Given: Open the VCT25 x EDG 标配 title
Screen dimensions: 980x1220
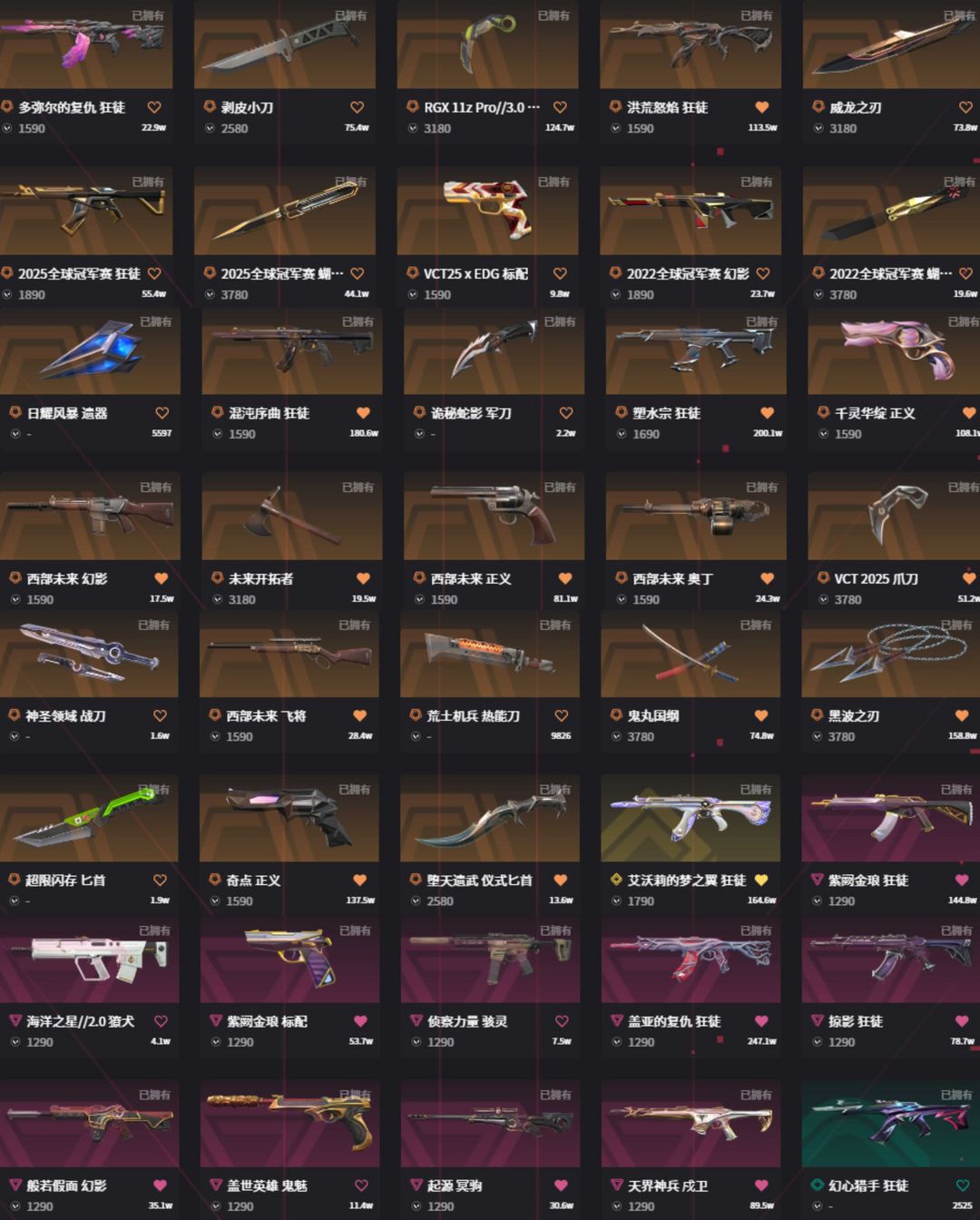Looking at the screenshot, I should click(x=475, y=273).
